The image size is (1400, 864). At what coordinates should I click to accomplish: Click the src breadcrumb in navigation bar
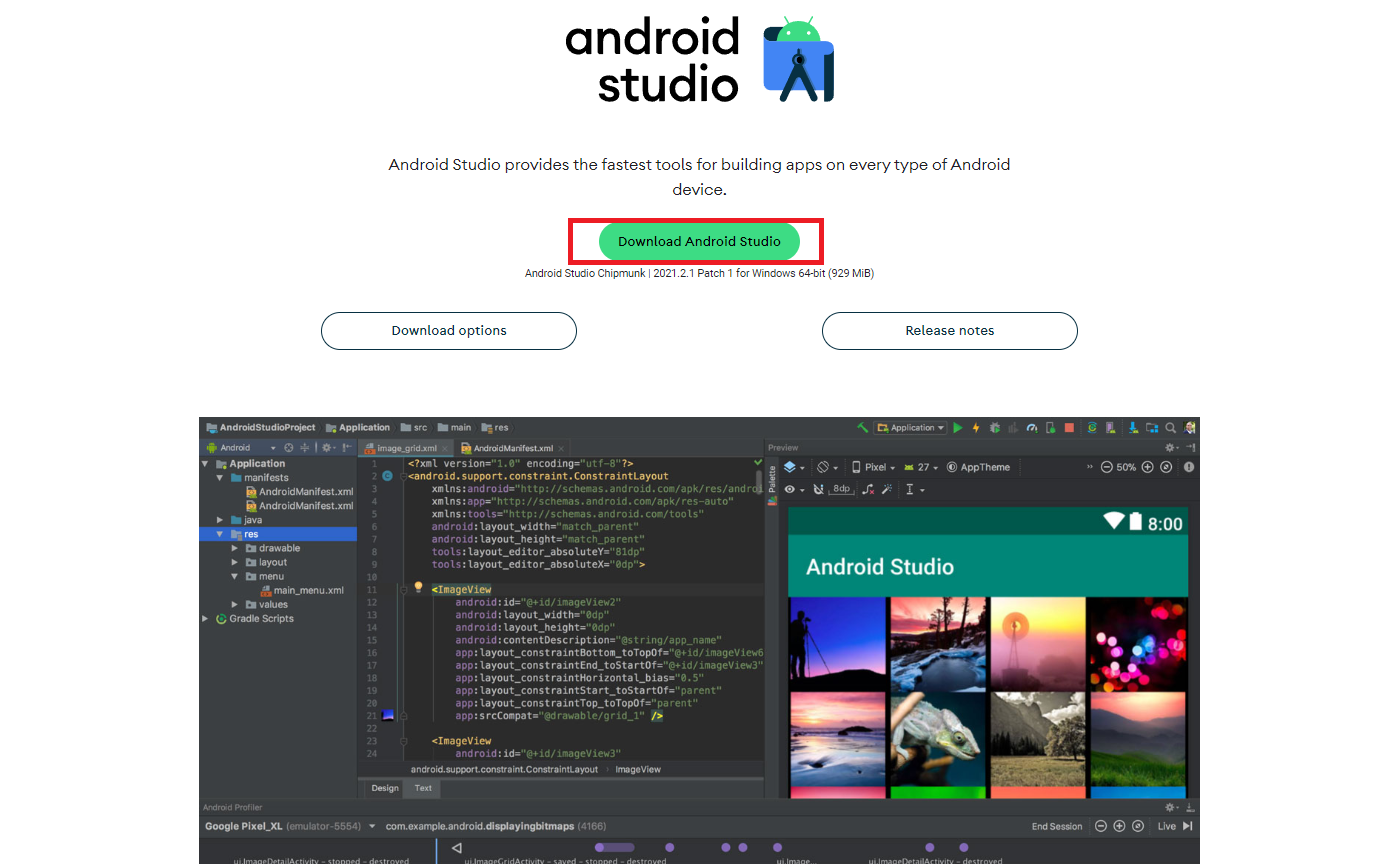pos(413,428)
